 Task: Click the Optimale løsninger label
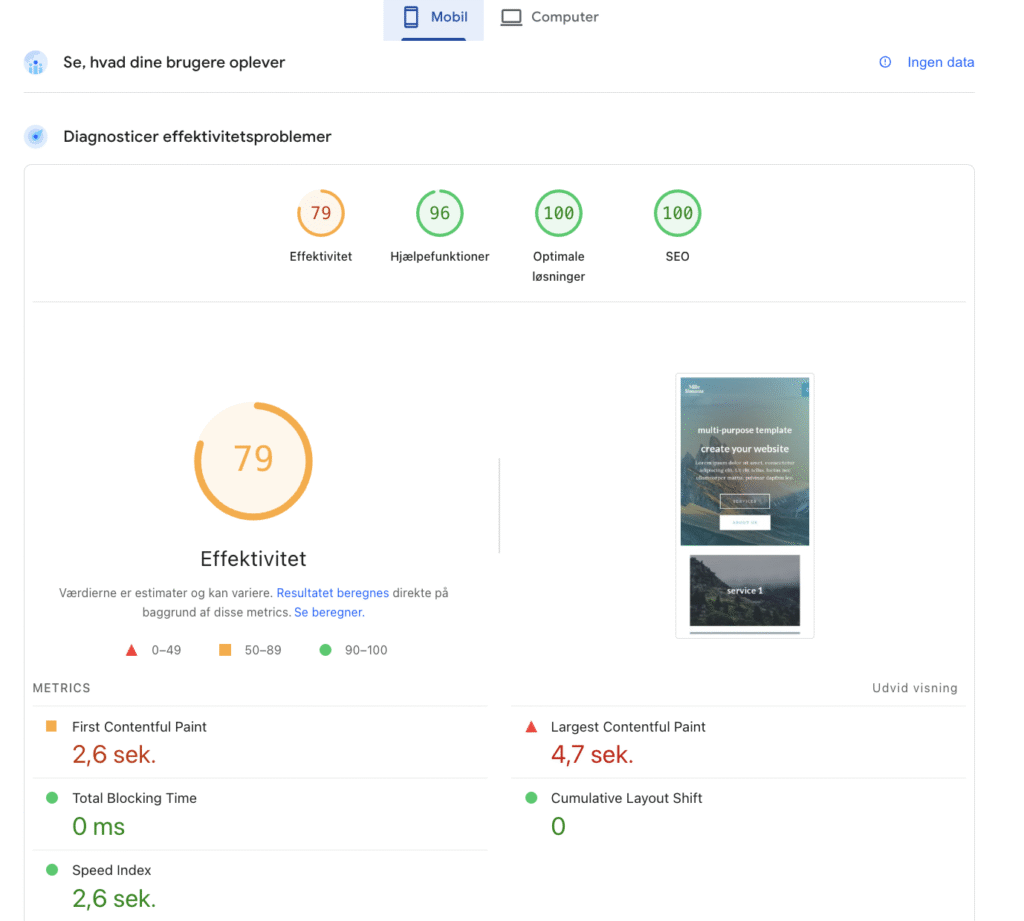coord(558,267)
